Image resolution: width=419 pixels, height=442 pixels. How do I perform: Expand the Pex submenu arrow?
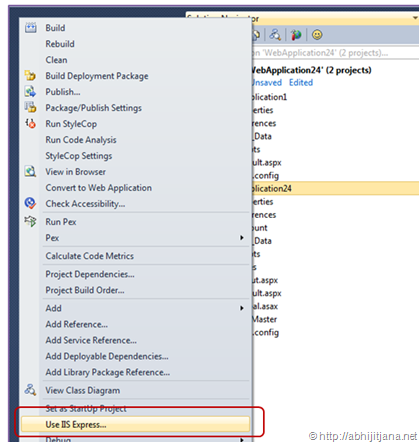tap(242, 238)
